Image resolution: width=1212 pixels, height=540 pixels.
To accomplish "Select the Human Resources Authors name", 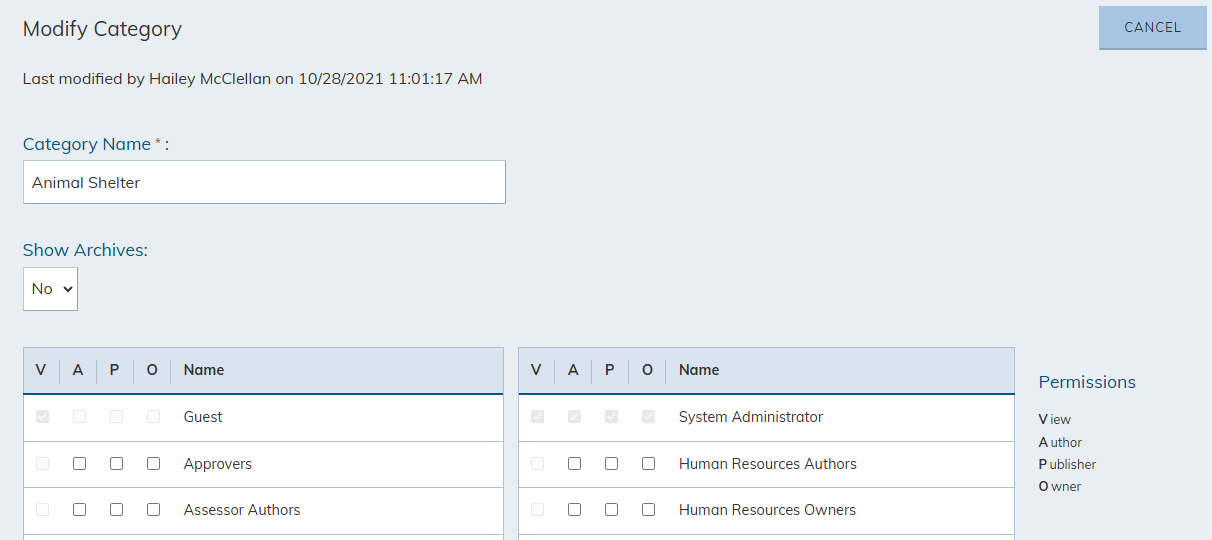I will tap(768, 464).
